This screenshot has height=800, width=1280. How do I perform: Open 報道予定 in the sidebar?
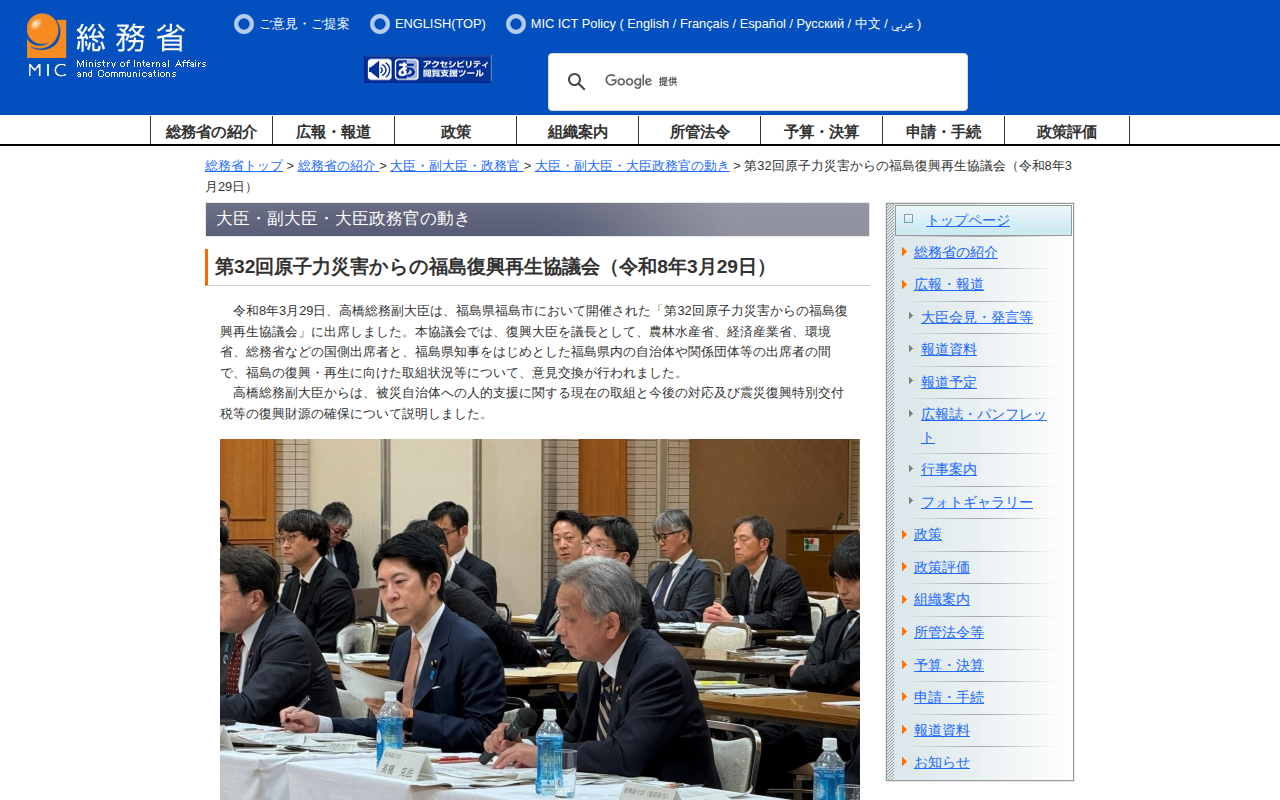(949, 382)
